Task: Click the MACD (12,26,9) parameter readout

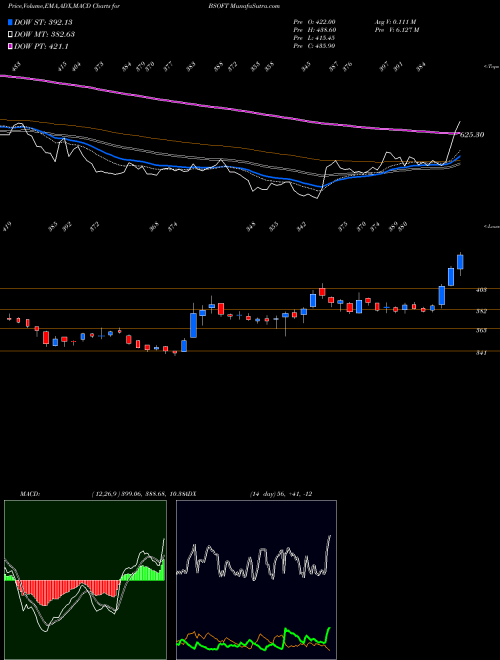Action: pos(138,494)
